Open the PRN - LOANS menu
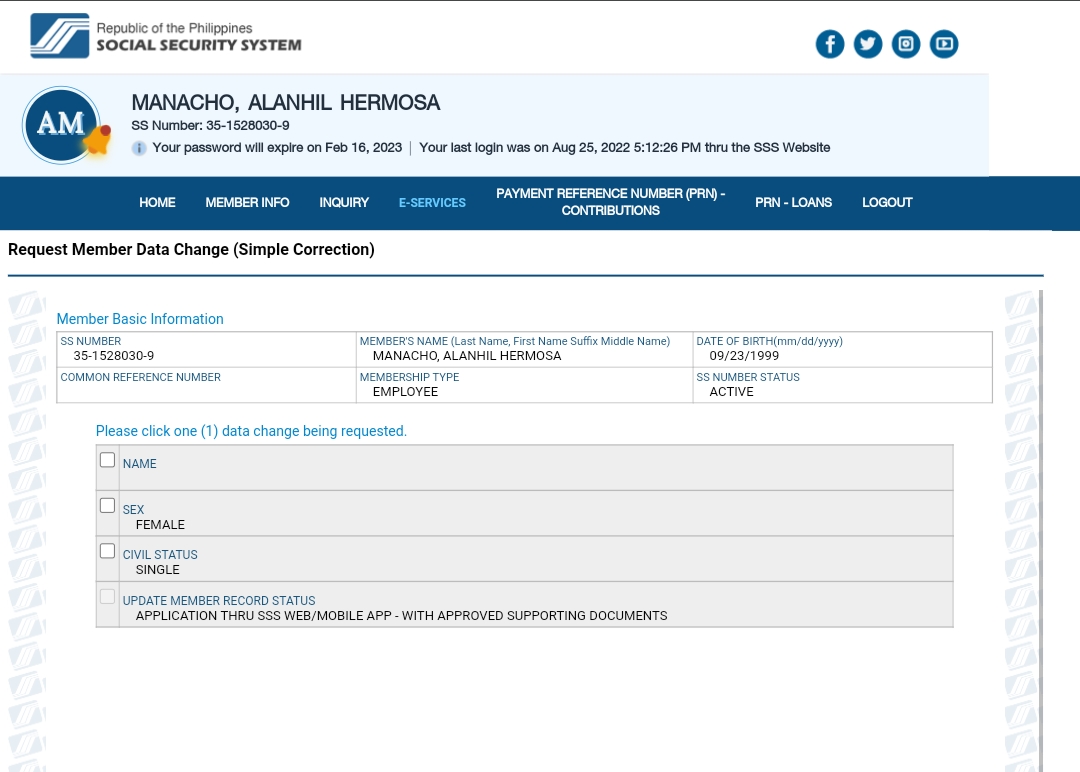Image resolution: width=1080 pixels, height=772 pixels. [x=793, y=202]
